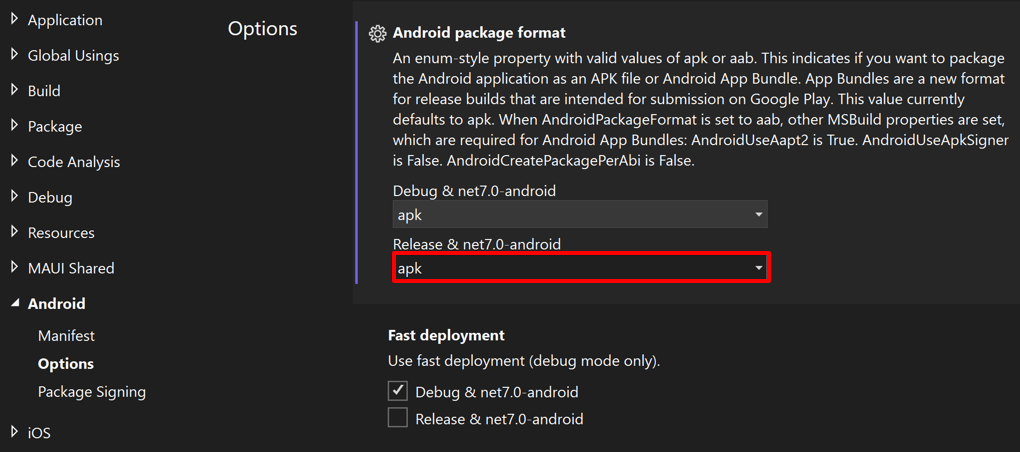Check the Release & net7.0-android fast deployment box

[x=398, y=418]
